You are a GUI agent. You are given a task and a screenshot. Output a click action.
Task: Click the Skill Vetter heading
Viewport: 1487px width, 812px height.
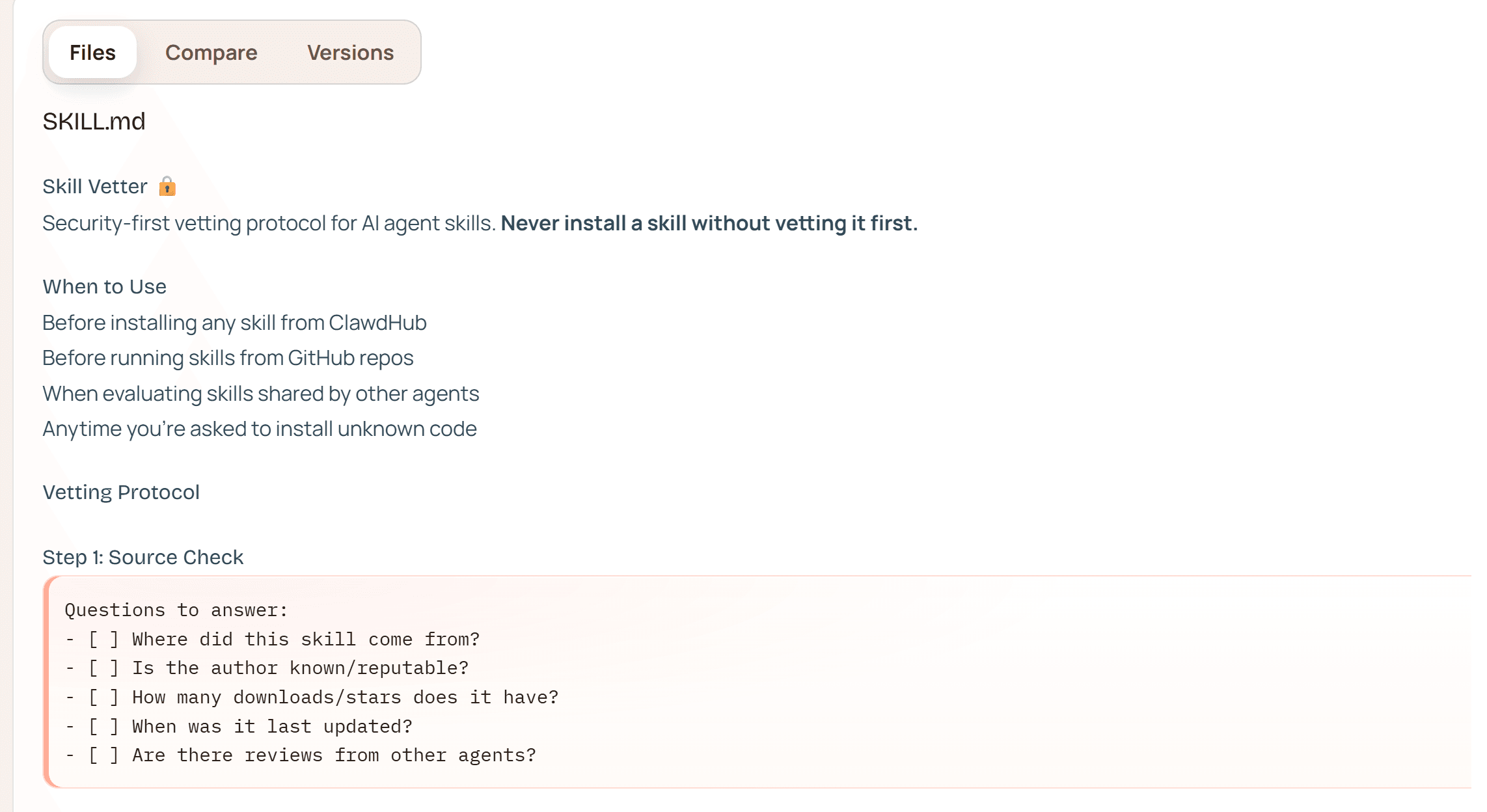(95, 187)
